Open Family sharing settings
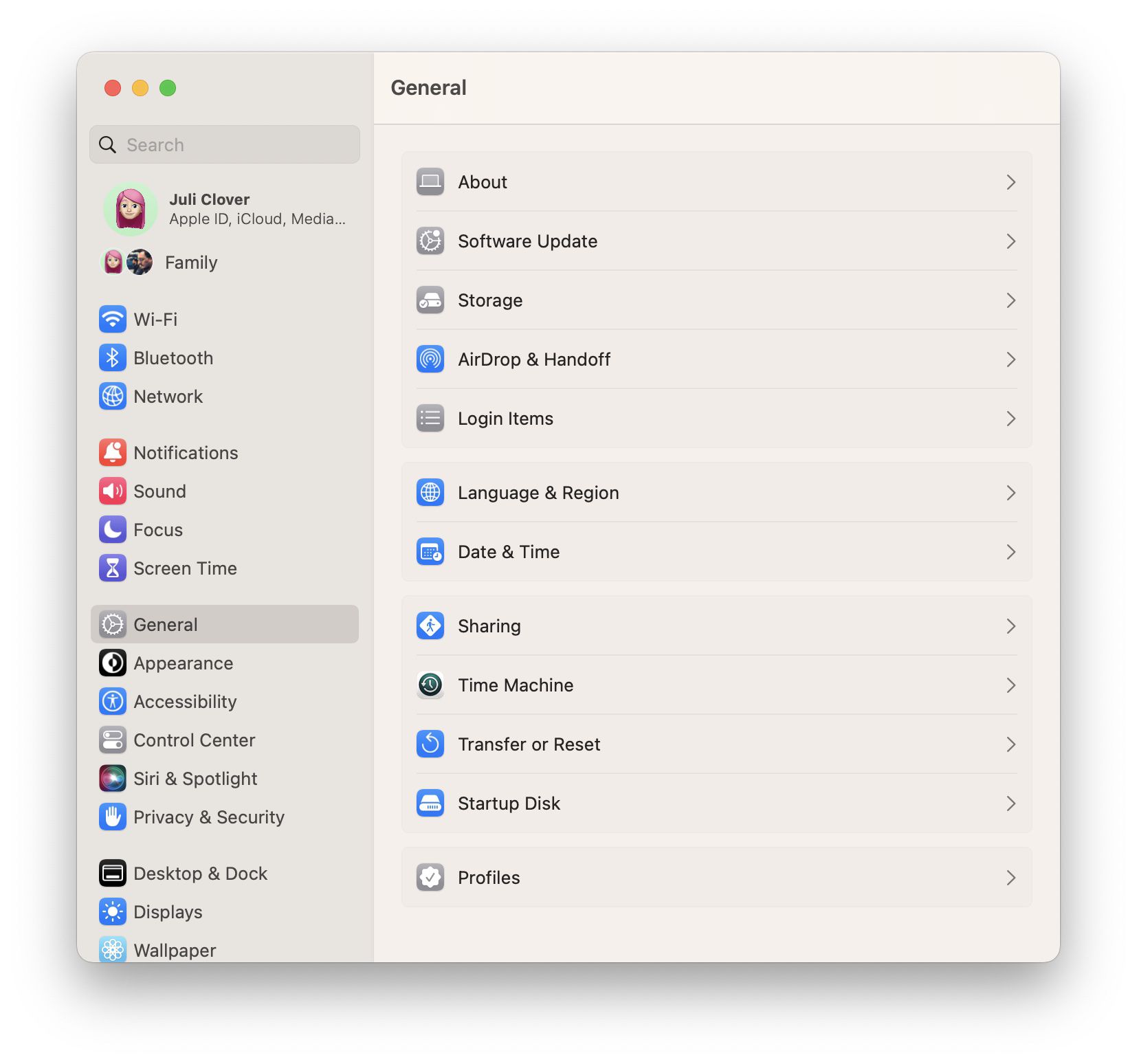This screenshot has width=1137, height=1064. 190,262
